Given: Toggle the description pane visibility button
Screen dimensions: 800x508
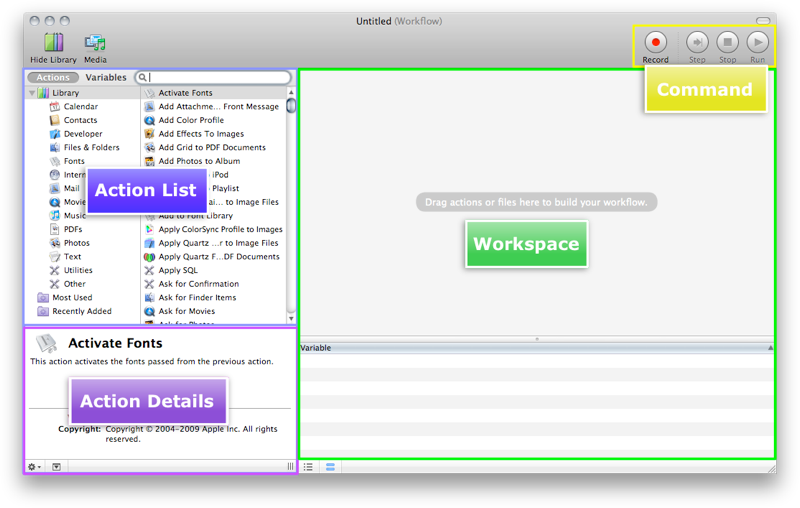Looking at the screenshot, I should [x=57, y=467].
